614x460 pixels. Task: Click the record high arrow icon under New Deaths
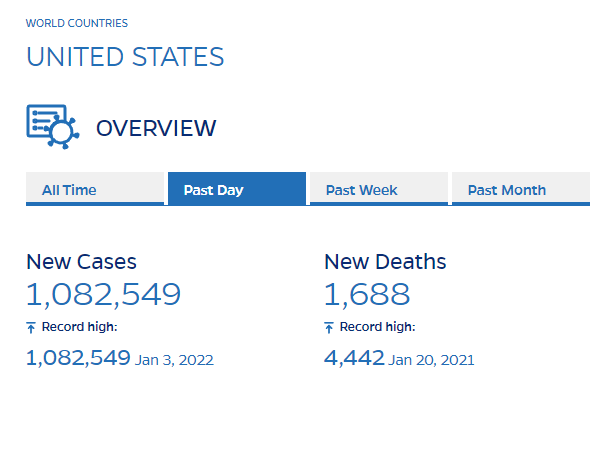pyautogui.click(x=329, y=327)
